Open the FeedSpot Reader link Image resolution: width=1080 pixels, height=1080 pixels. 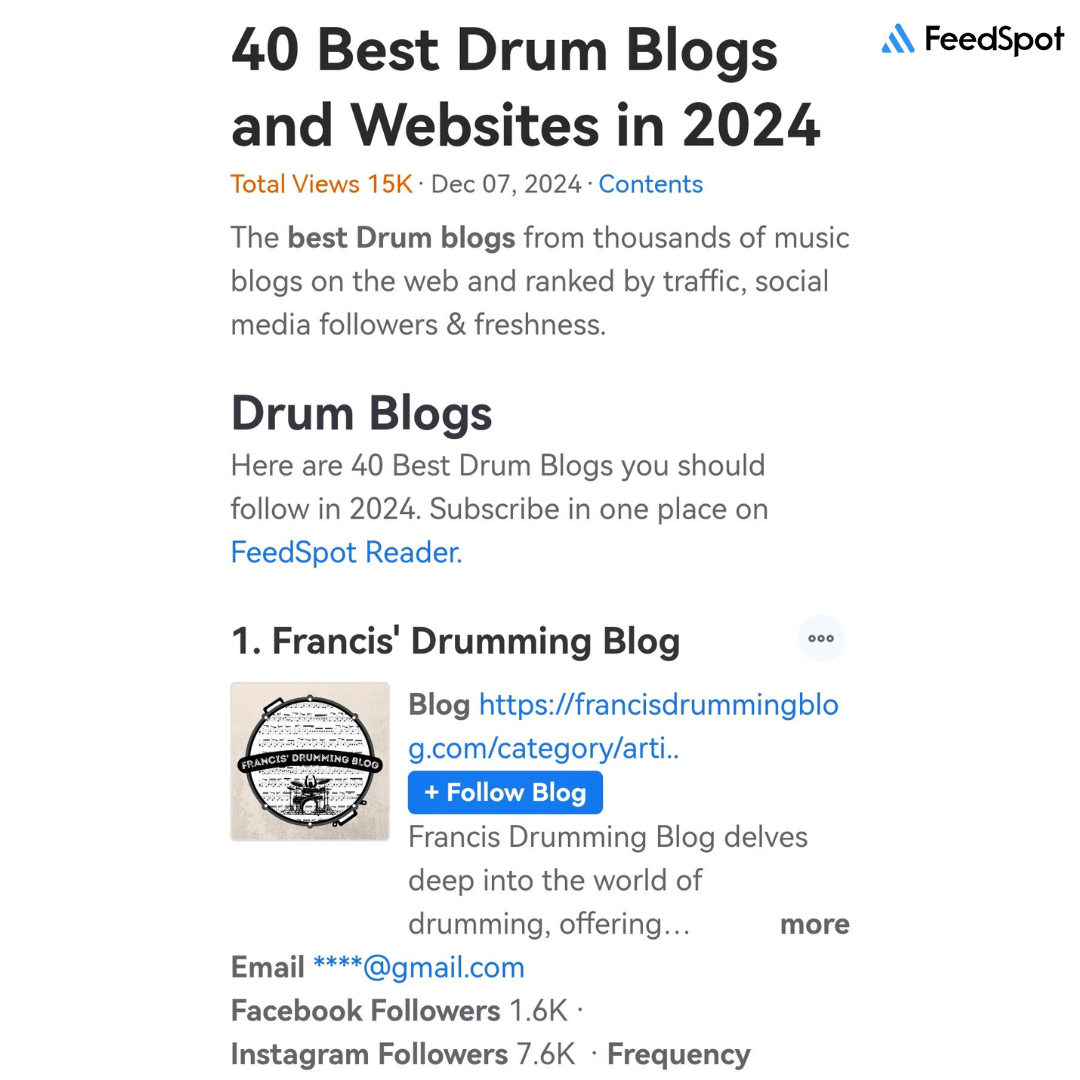point(346,552)
